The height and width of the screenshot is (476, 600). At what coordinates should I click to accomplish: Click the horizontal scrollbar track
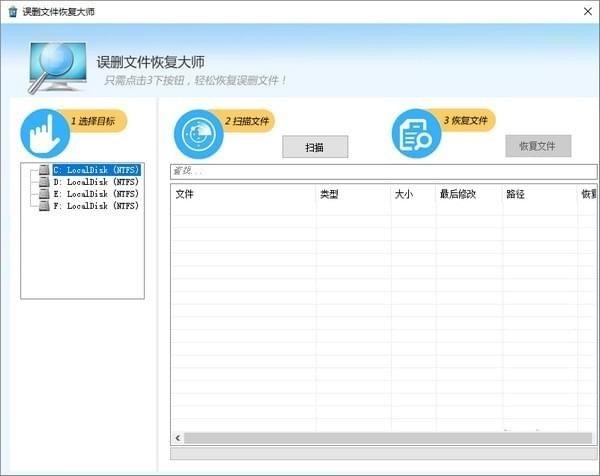point(388,438)
